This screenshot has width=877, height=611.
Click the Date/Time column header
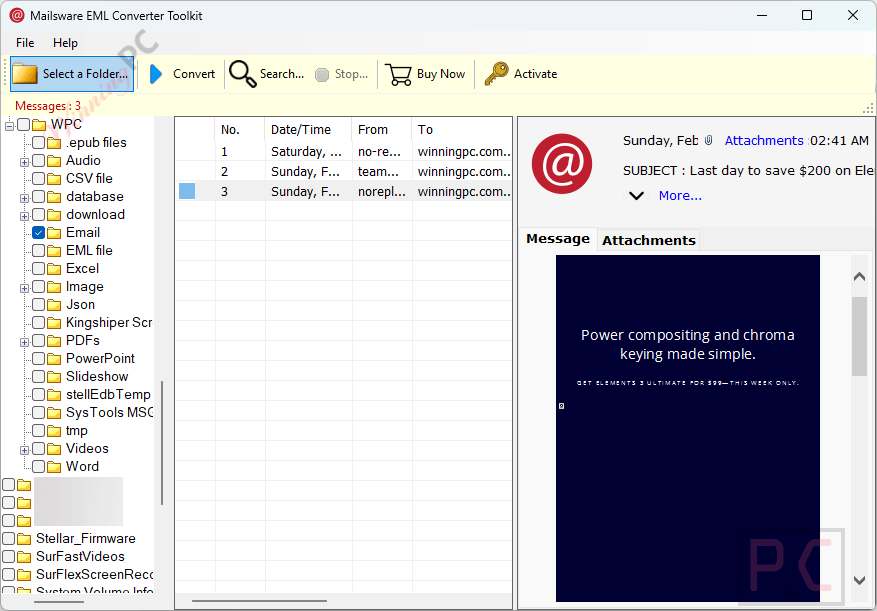point(309,130)
